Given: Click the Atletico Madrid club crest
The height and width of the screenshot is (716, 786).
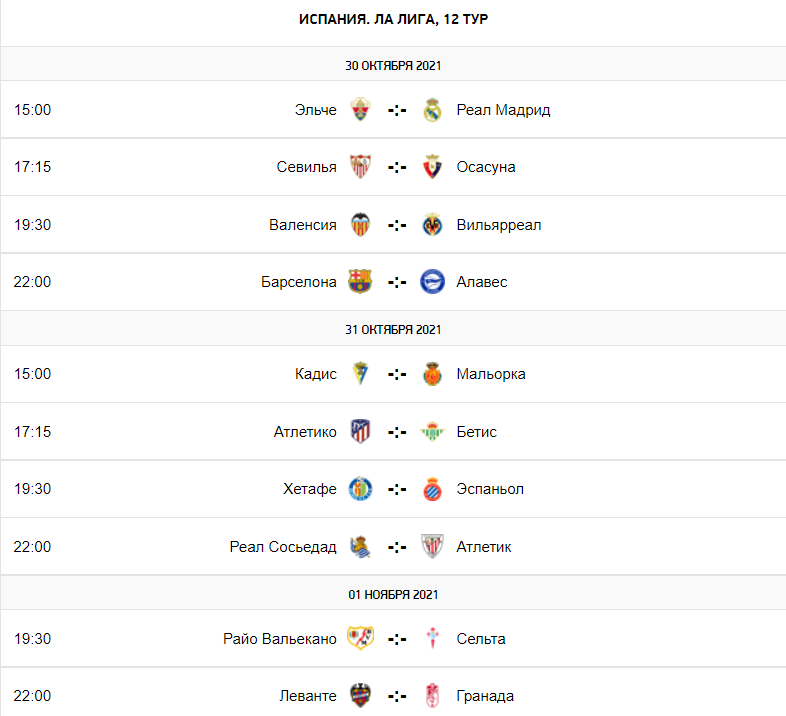Looking at the screenshot, I should point(360,432).
